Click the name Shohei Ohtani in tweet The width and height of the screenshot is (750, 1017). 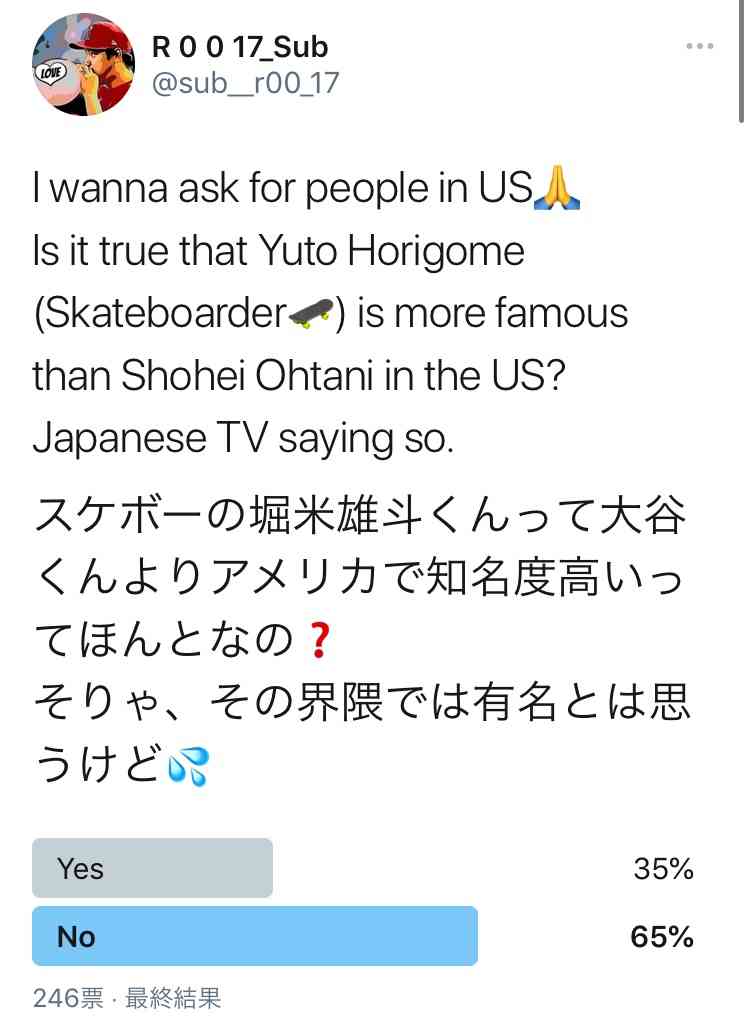[247, 376]
